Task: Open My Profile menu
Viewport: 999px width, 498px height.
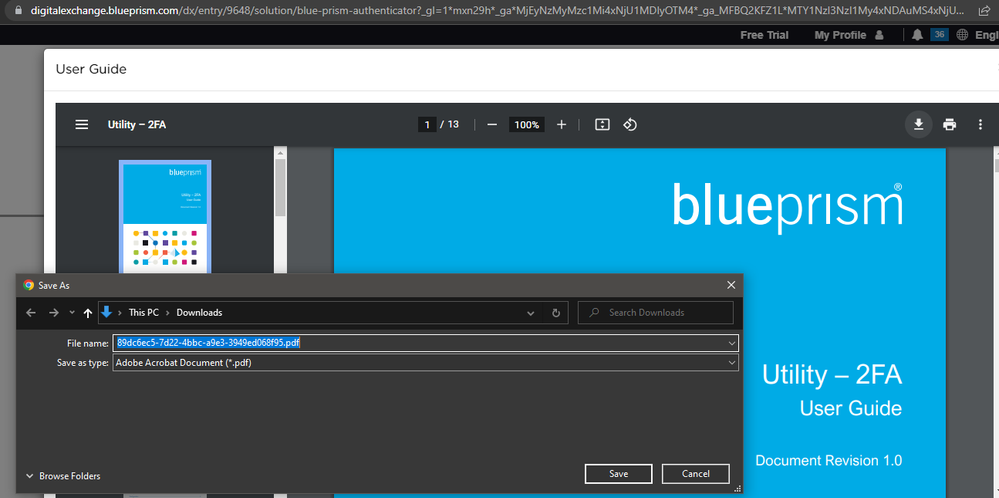Action: [849, 35]
